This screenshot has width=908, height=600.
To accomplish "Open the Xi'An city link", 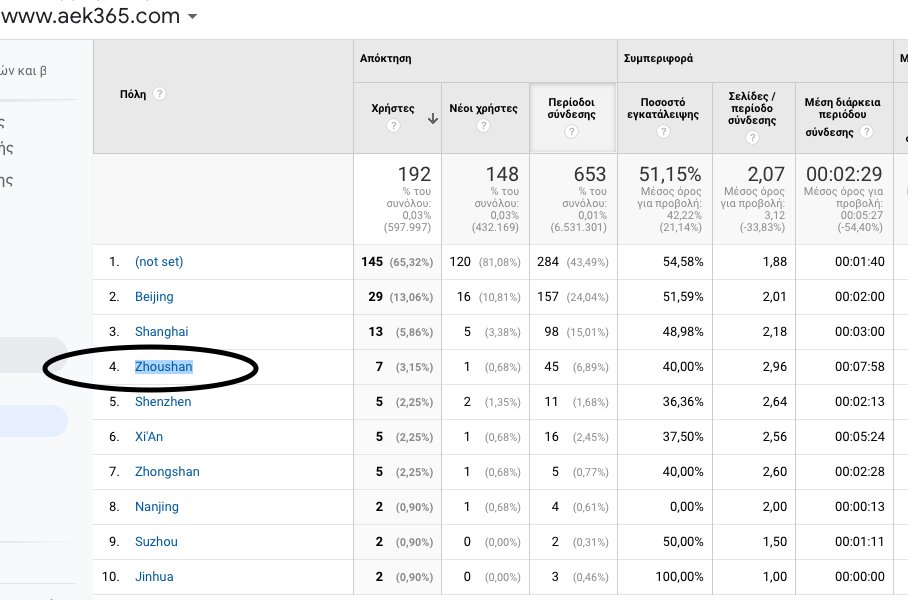I will 149,437.
